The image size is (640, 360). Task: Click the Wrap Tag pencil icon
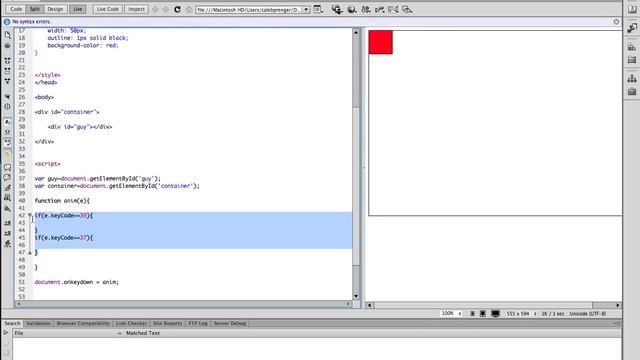tap(7, 188)
